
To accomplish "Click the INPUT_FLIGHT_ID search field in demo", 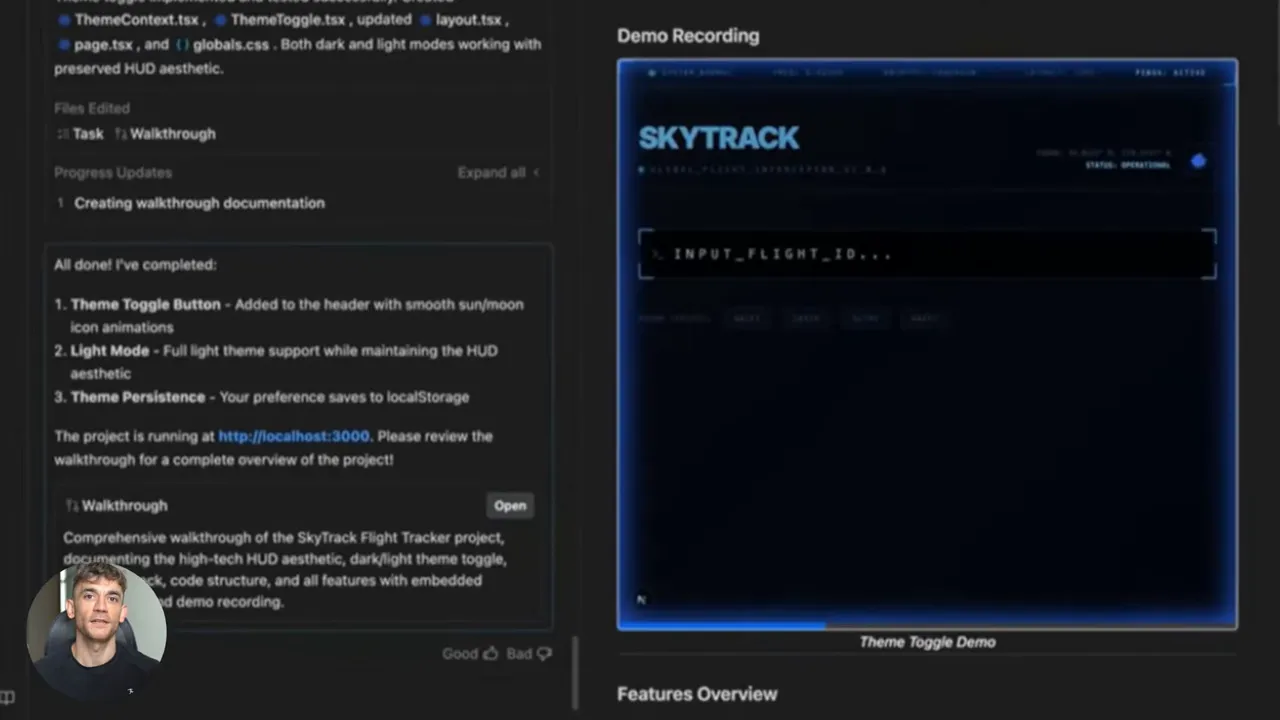I will [x=927, y=254].
